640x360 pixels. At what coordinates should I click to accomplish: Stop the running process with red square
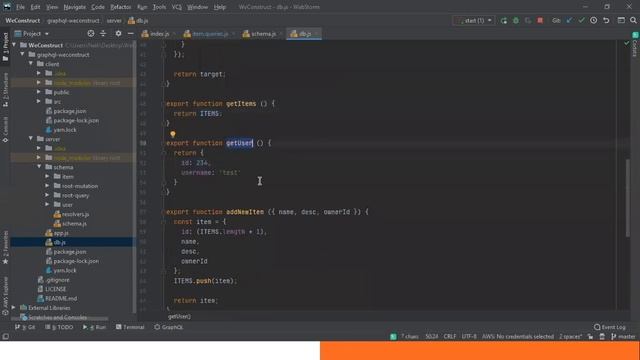[540, 20]
